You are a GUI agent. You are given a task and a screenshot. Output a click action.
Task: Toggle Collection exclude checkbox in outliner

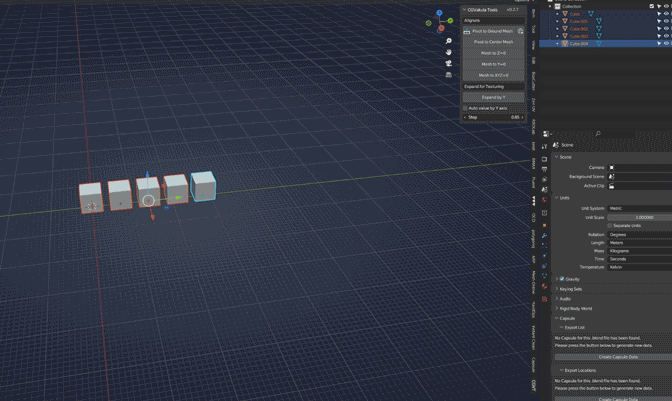pyautogui.click(x=652, y=6)
